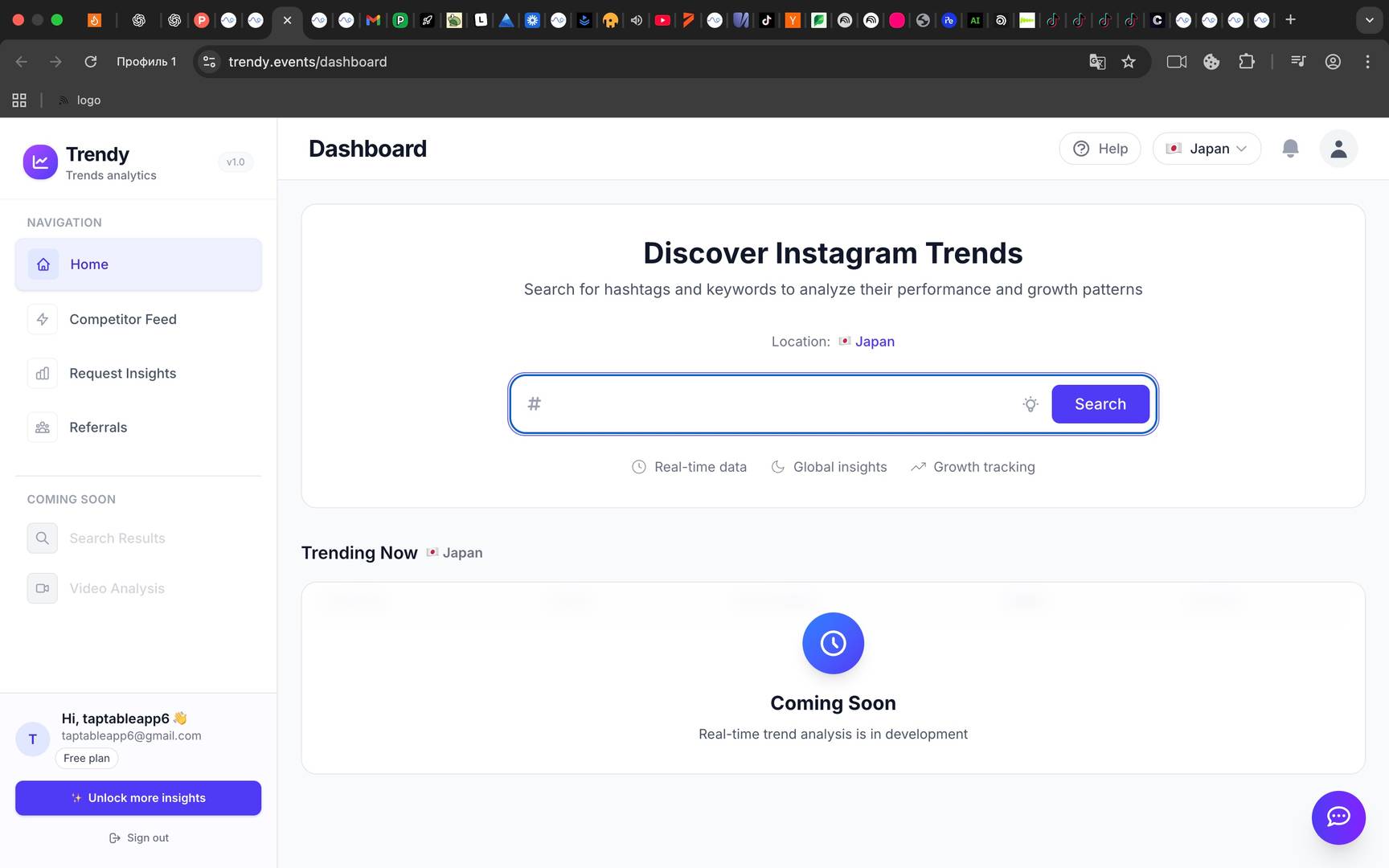Open the chat support bubble
This screenshot has height=868, width=1389.
1338,817
